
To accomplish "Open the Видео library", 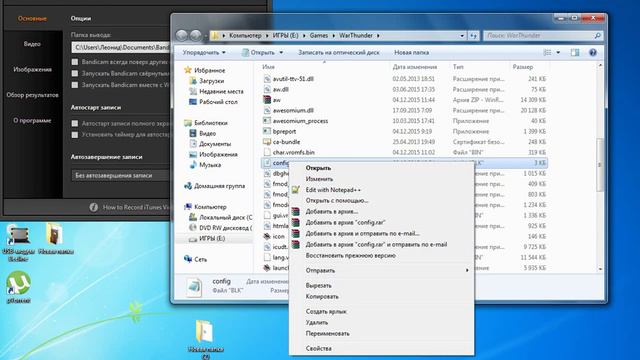I will [207, 133].
